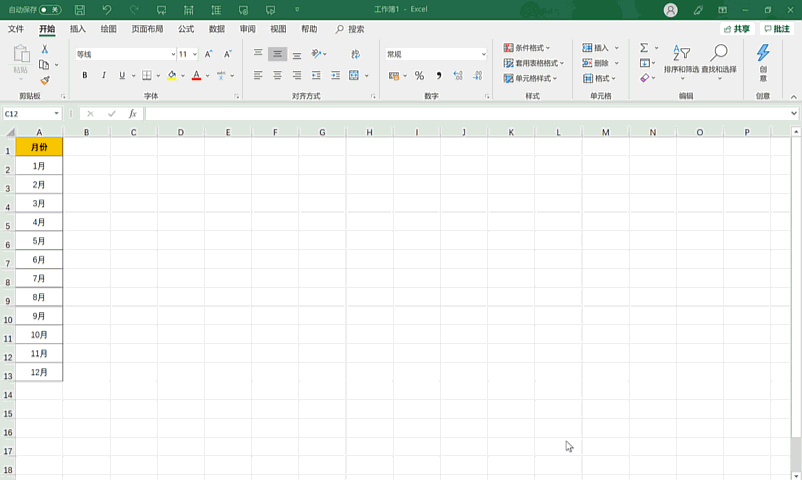Increase font size with the larger A icon
Image resolution: width=802 pixels, height=480 pixels.
(209, 54)
